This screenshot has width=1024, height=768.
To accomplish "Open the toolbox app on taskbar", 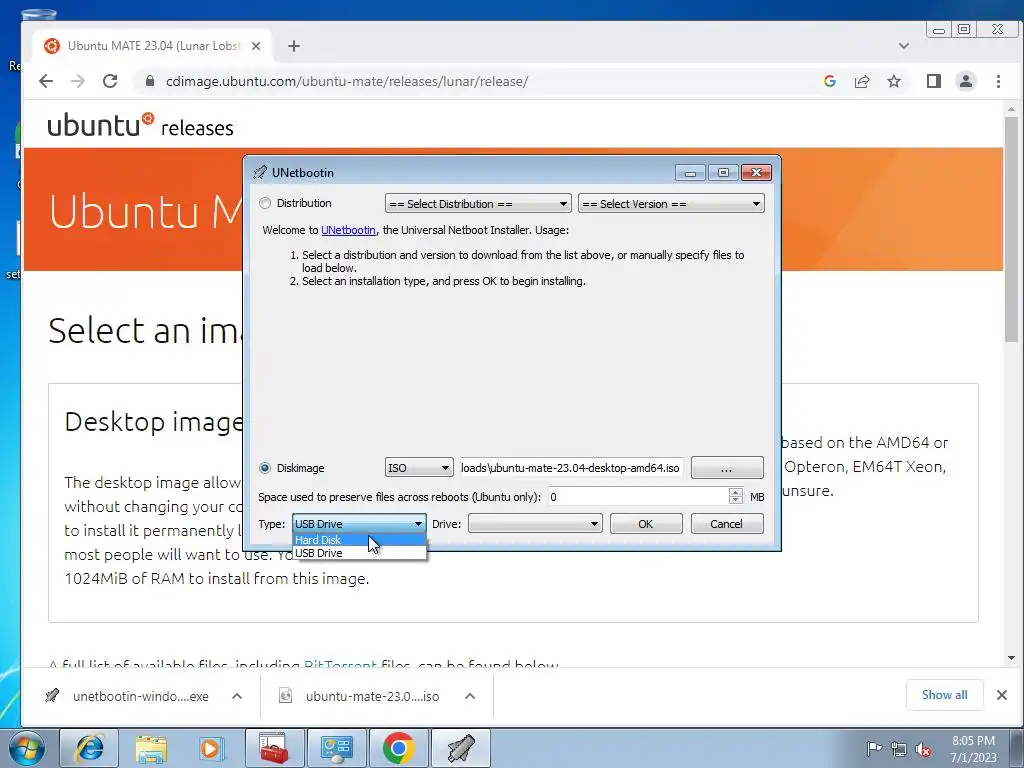I will tap(274, 748).
